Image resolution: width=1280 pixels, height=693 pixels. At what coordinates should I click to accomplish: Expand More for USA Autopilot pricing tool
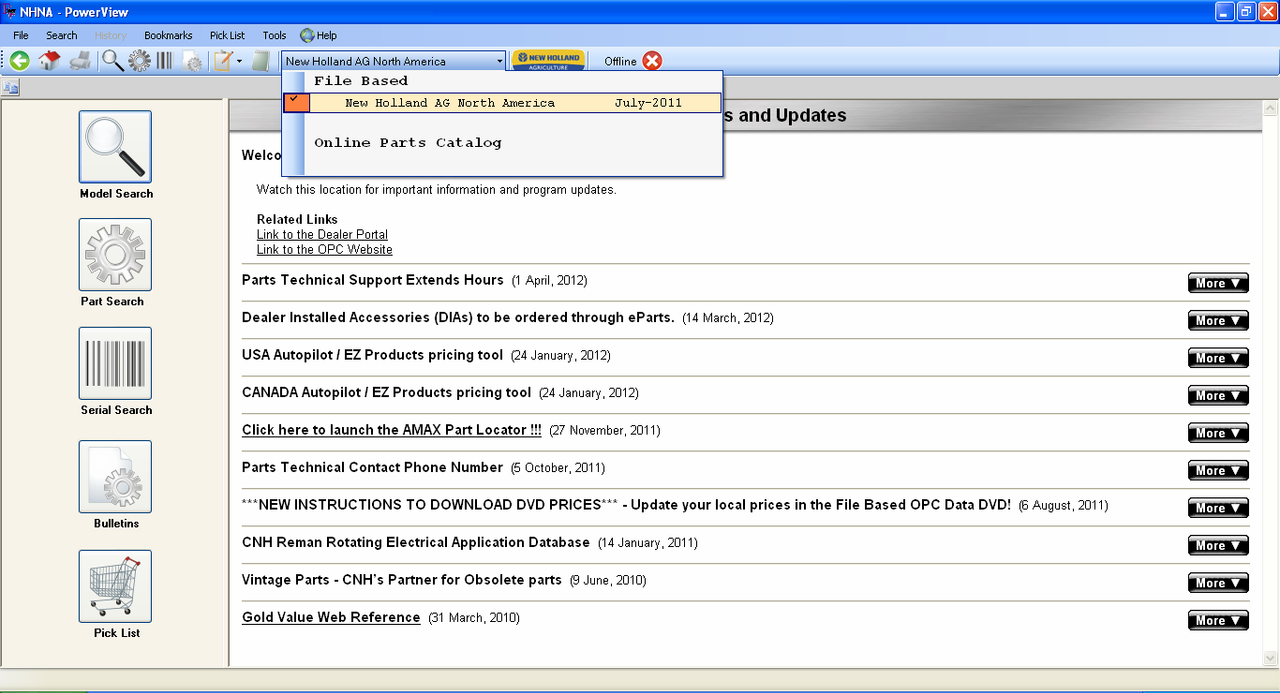point(1218,358)
